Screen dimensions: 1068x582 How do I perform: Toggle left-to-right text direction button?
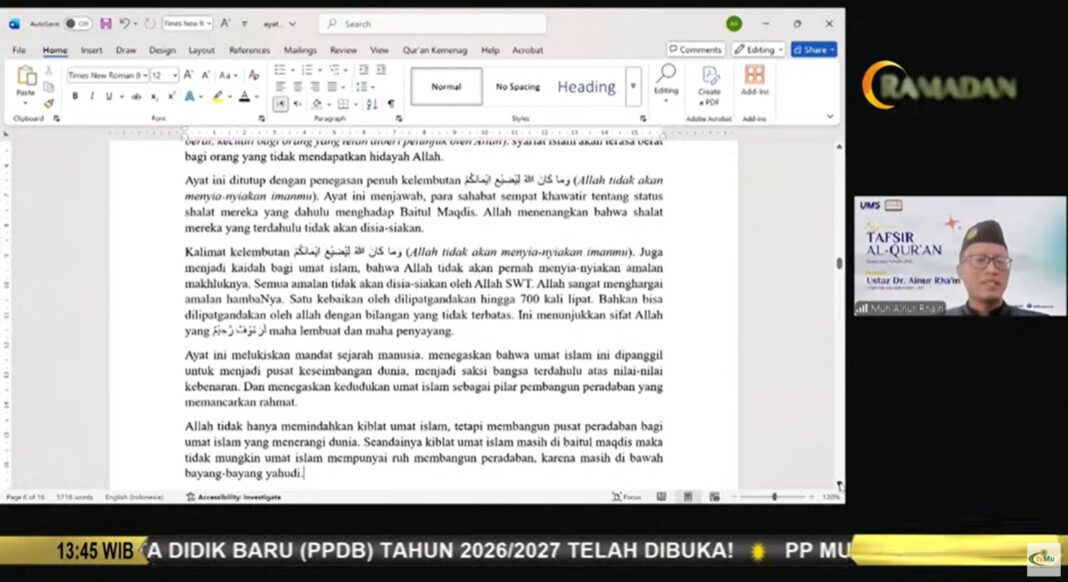click(x=281, y=103)
